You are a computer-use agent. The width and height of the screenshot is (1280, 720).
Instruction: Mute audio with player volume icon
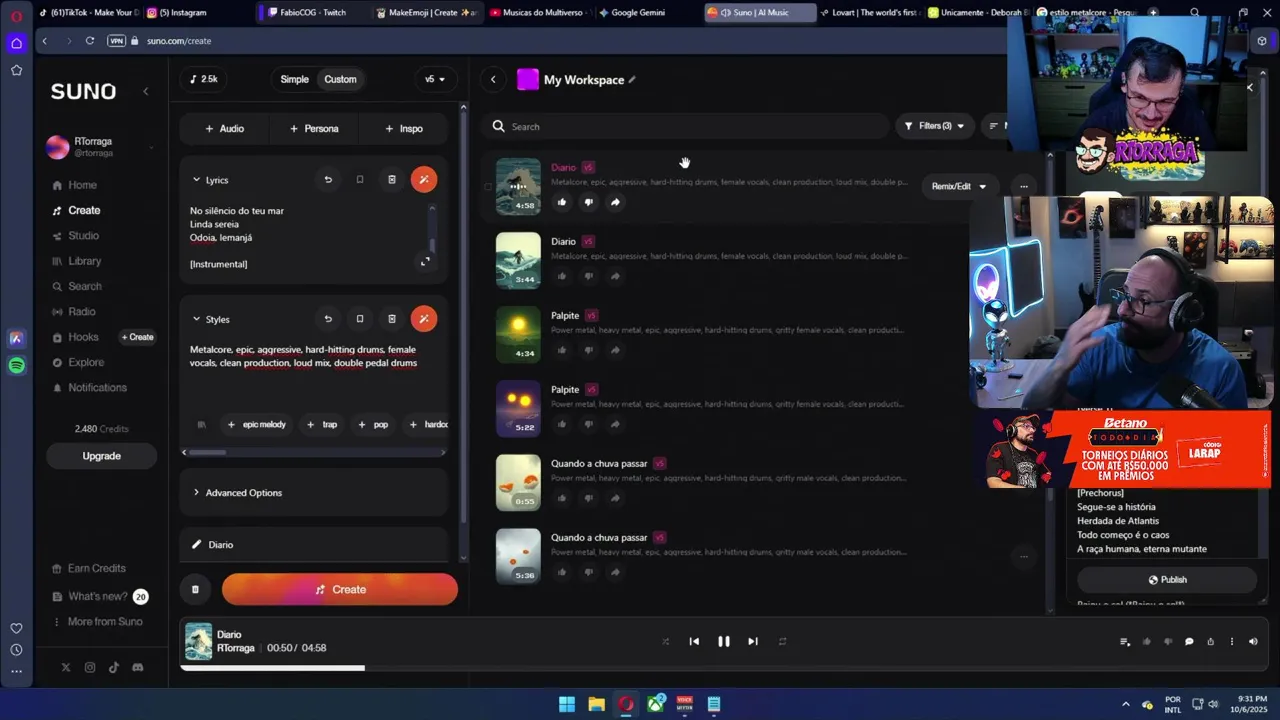click(1253, 642)
